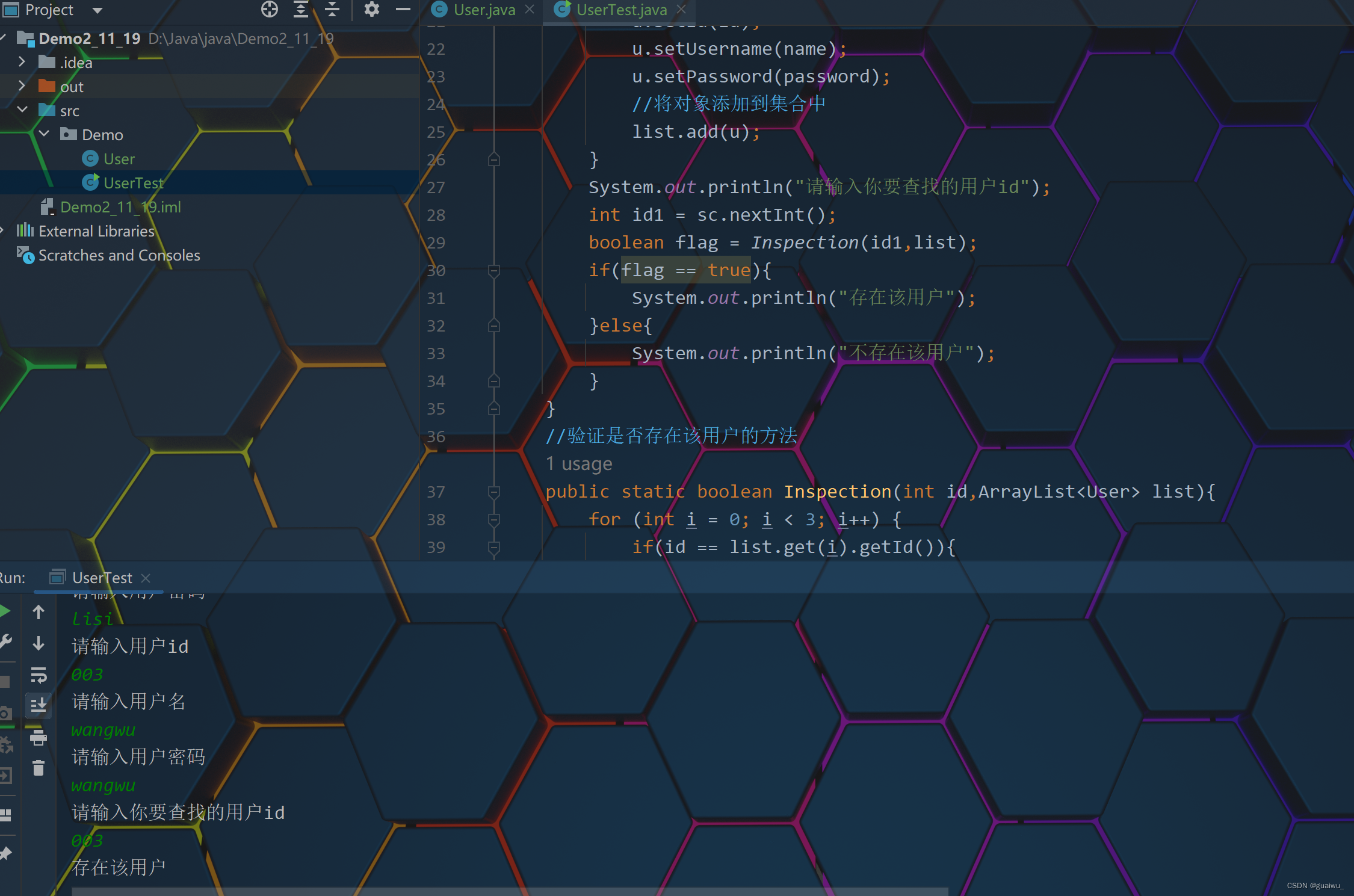Click the Restore Layout icon in run panel
This screenshot has width=1354, height=896.
click(5, 815)
